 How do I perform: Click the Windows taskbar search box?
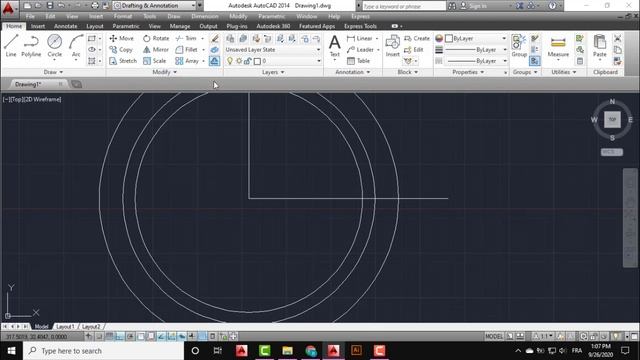(103, 351)
